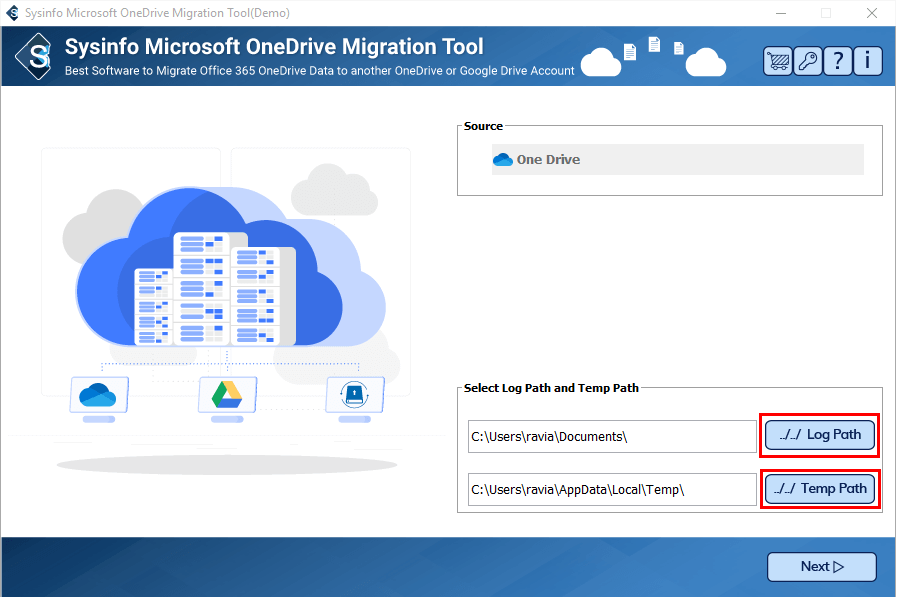Click the OneDrive cloud icon in Source

[503, 160]
